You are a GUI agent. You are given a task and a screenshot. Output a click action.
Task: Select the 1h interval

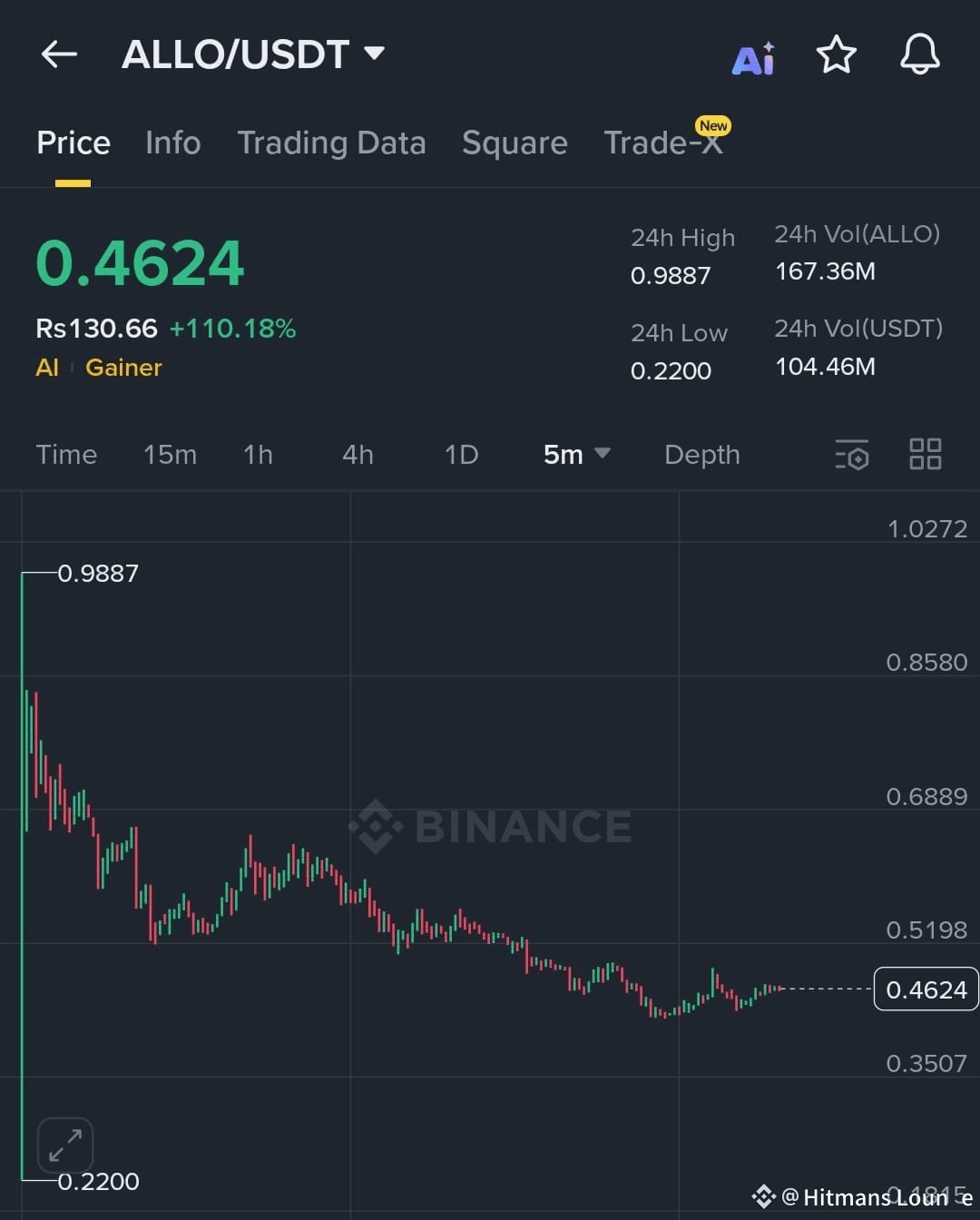pos(258,454)
